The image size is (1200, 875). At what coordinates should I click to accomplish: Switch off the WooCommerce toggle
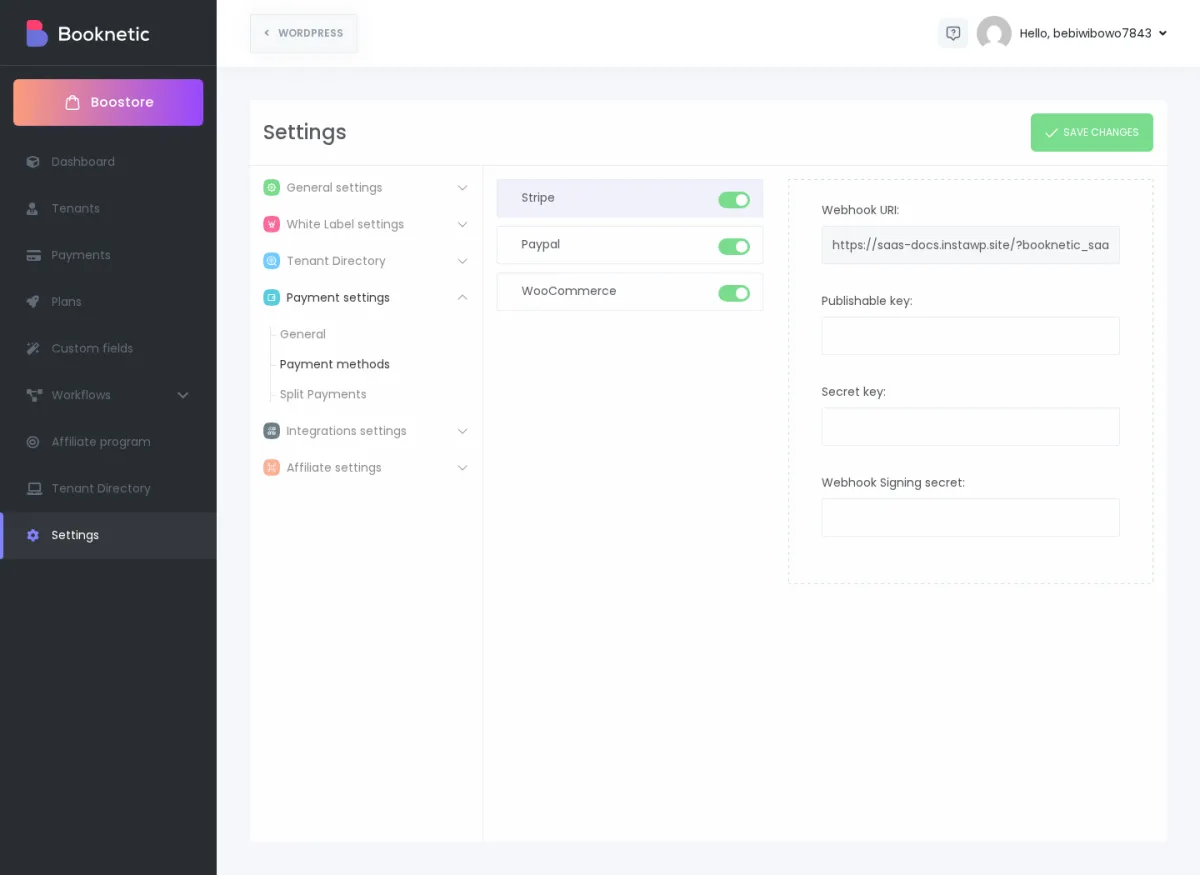pos(734,293)
